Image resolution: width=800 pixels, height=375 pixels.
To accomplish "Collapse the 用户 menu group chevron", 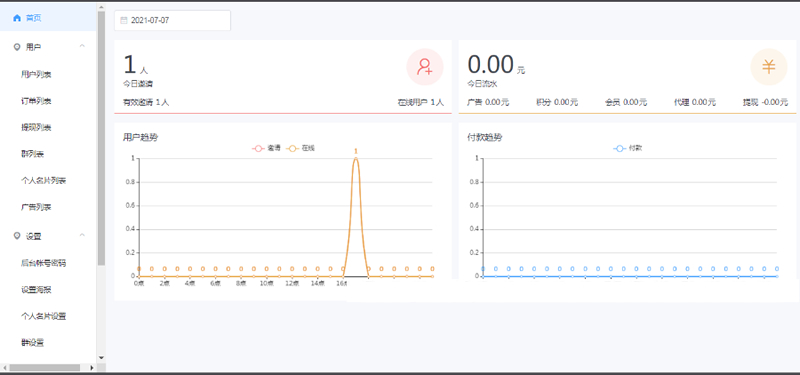I will pyautogui.click(x=82, y=46).
